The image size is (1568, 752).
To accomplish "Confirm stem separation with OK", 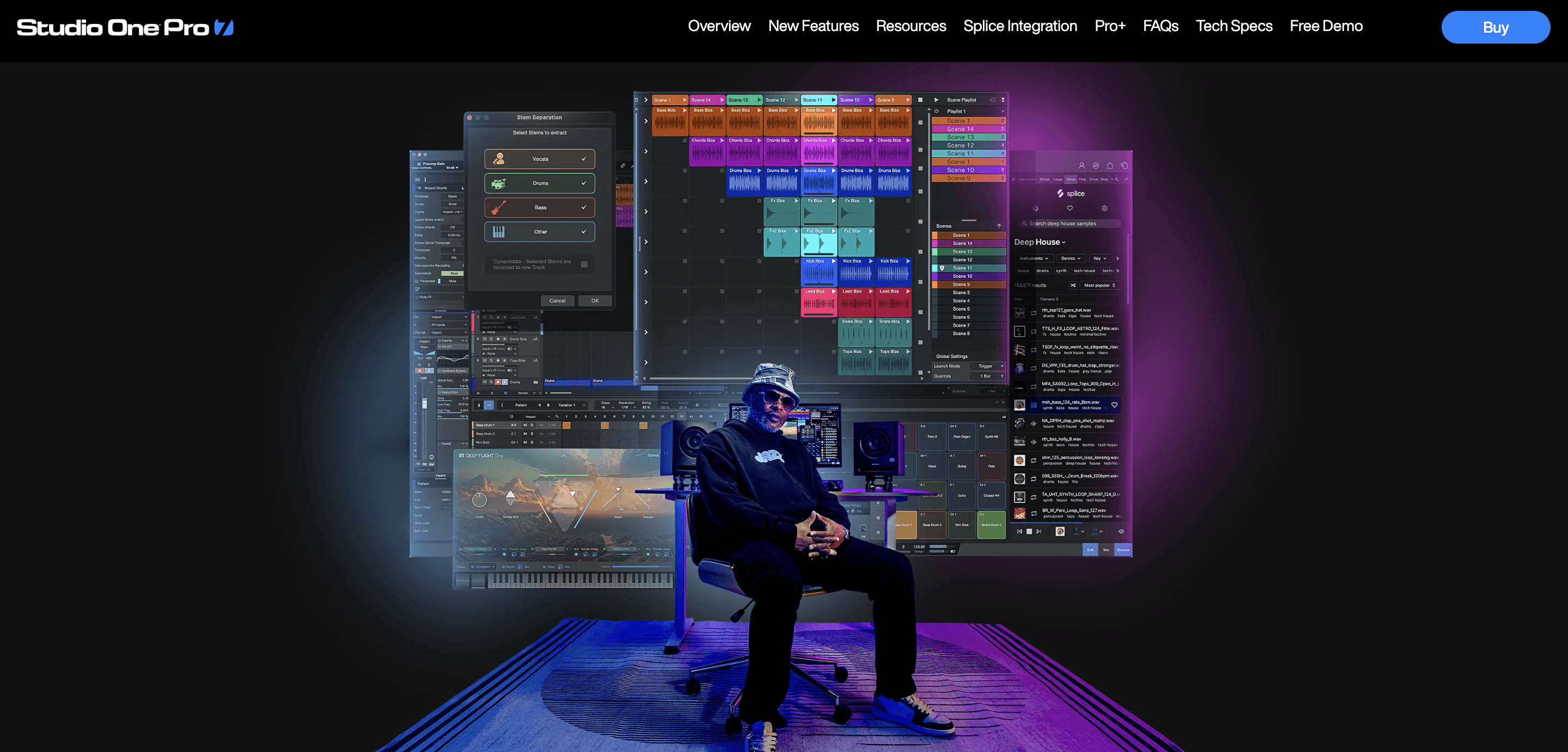I will (595, 301).
